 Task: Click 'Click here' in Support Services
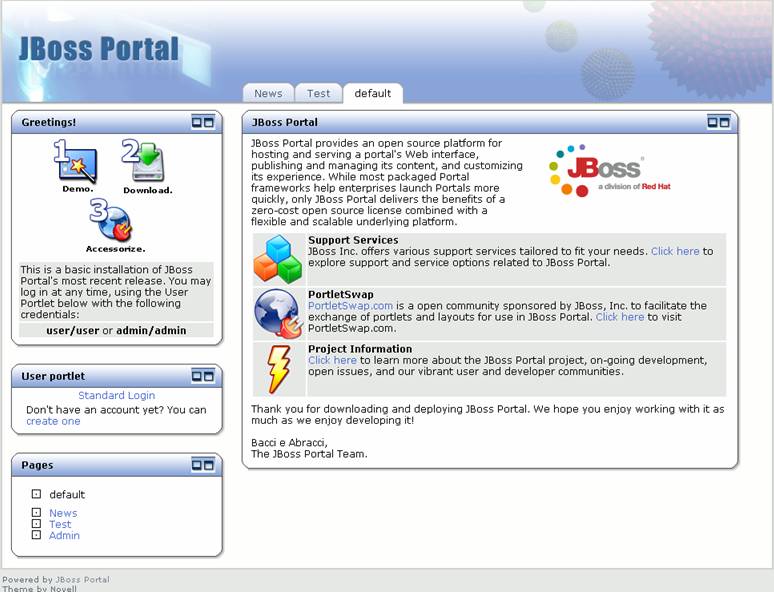(675, 251)
